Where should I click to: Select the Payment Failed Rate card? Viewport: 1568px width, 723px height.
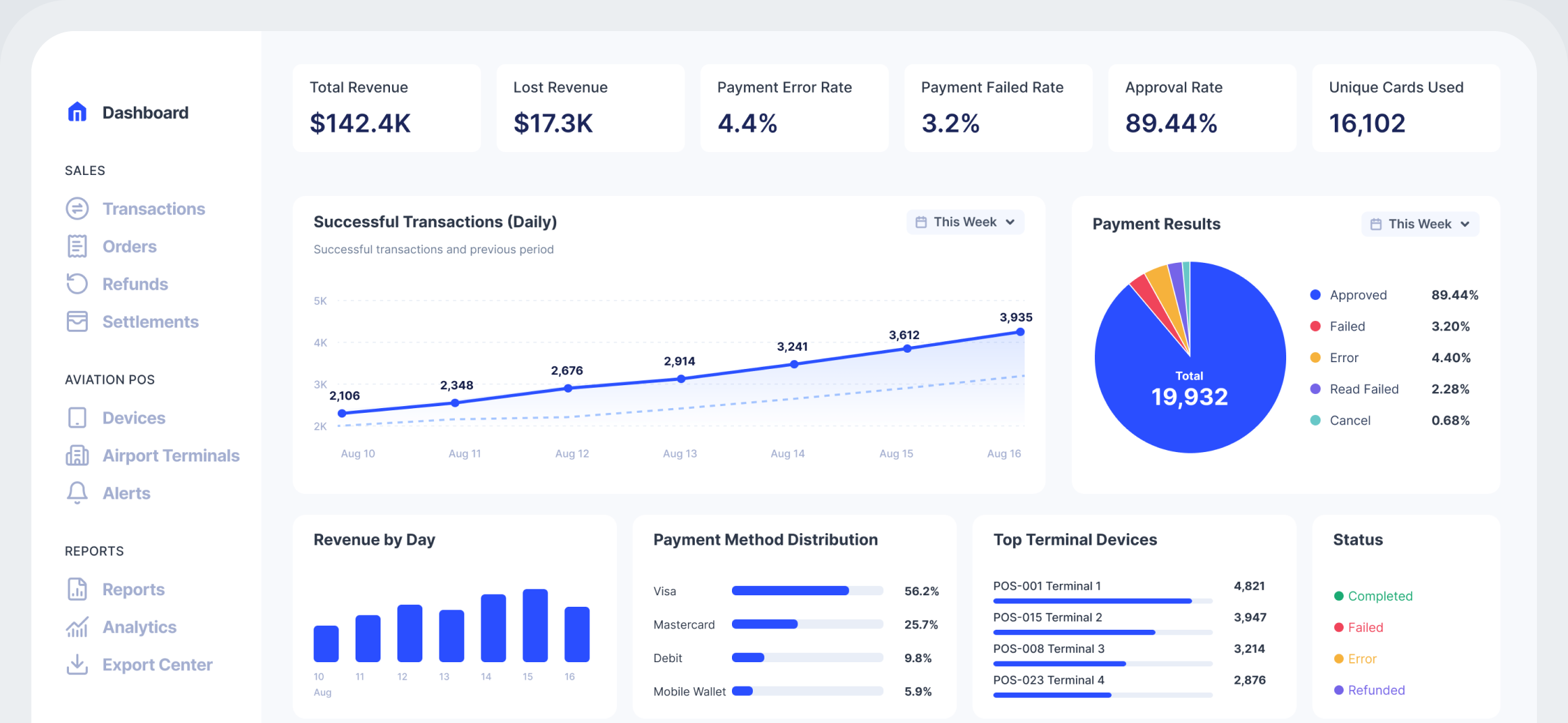[998, 108]
